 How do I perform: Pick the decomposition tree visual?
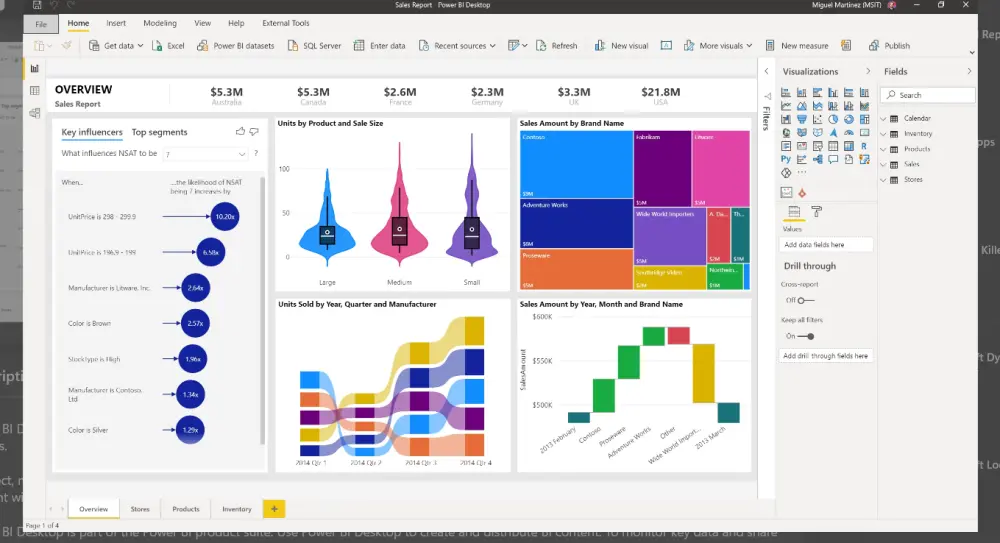coord(817,160)
